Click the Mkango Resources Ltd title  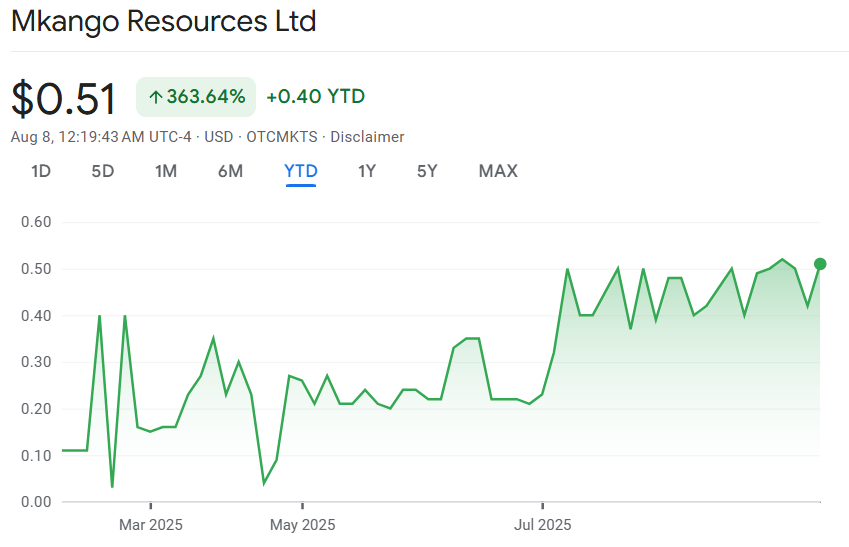tap(164, 22)
